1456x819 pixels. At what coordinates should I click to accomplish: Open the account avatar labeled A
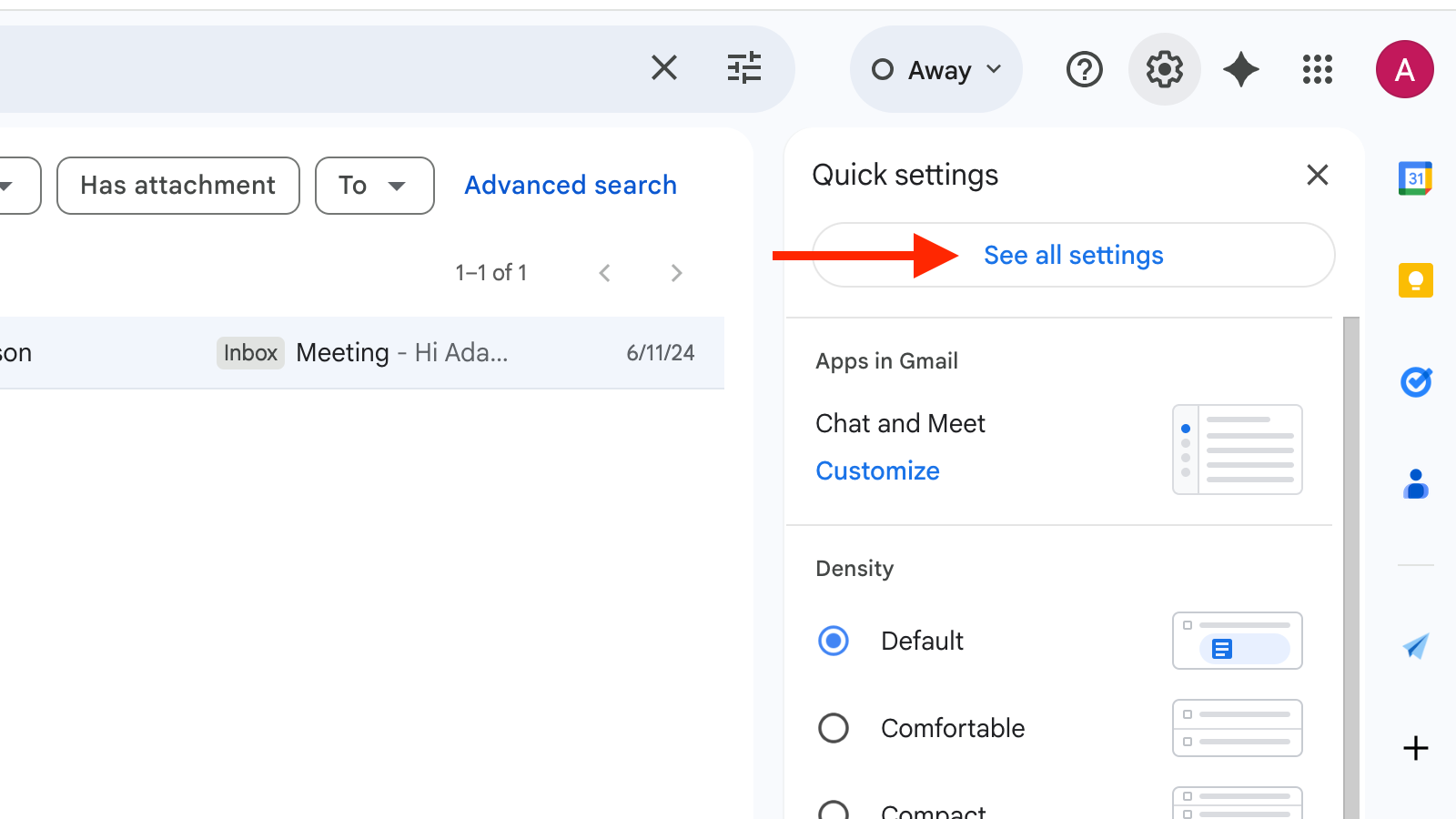1404,69
